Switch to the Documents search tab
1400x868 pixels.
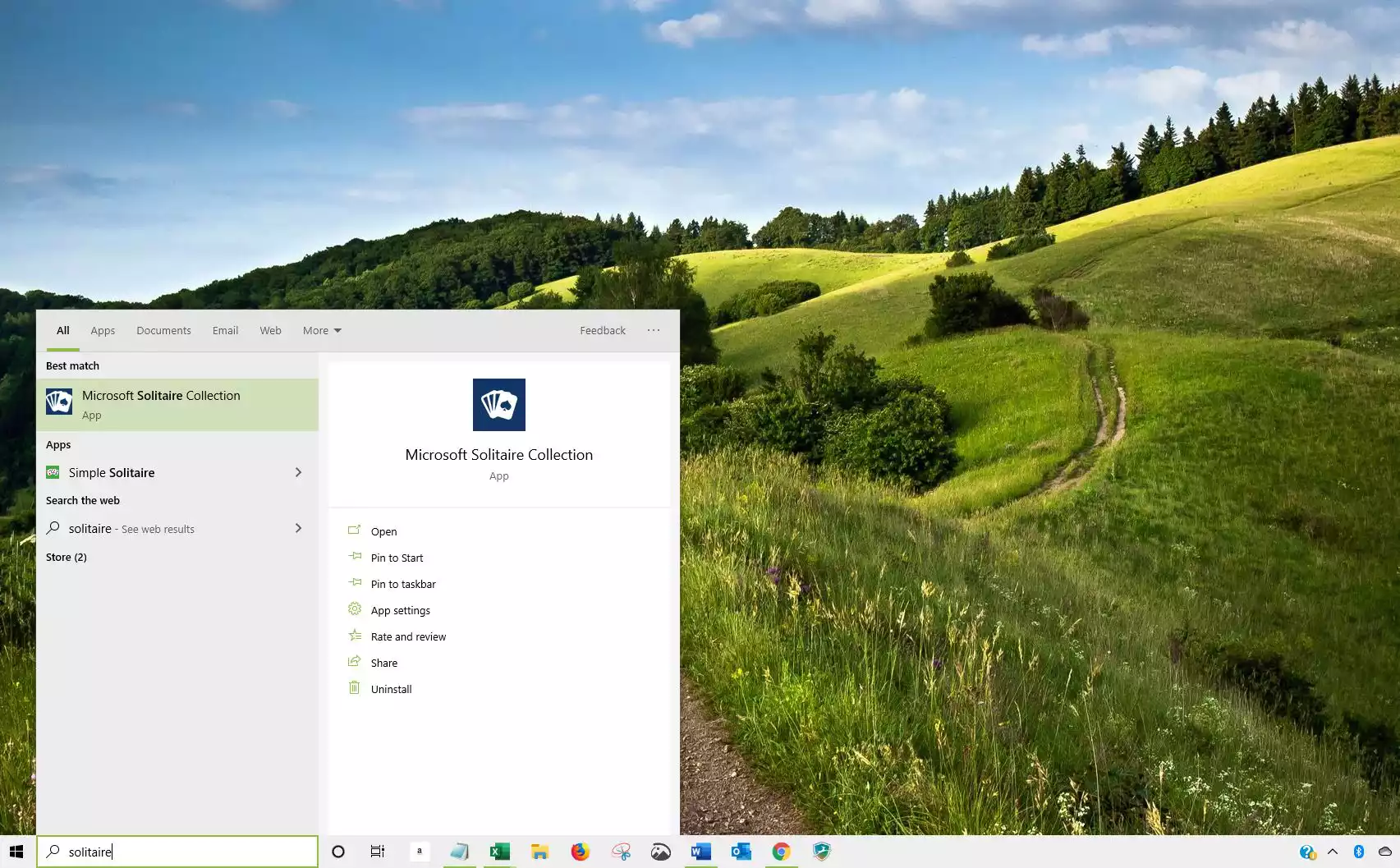point(163,331)
